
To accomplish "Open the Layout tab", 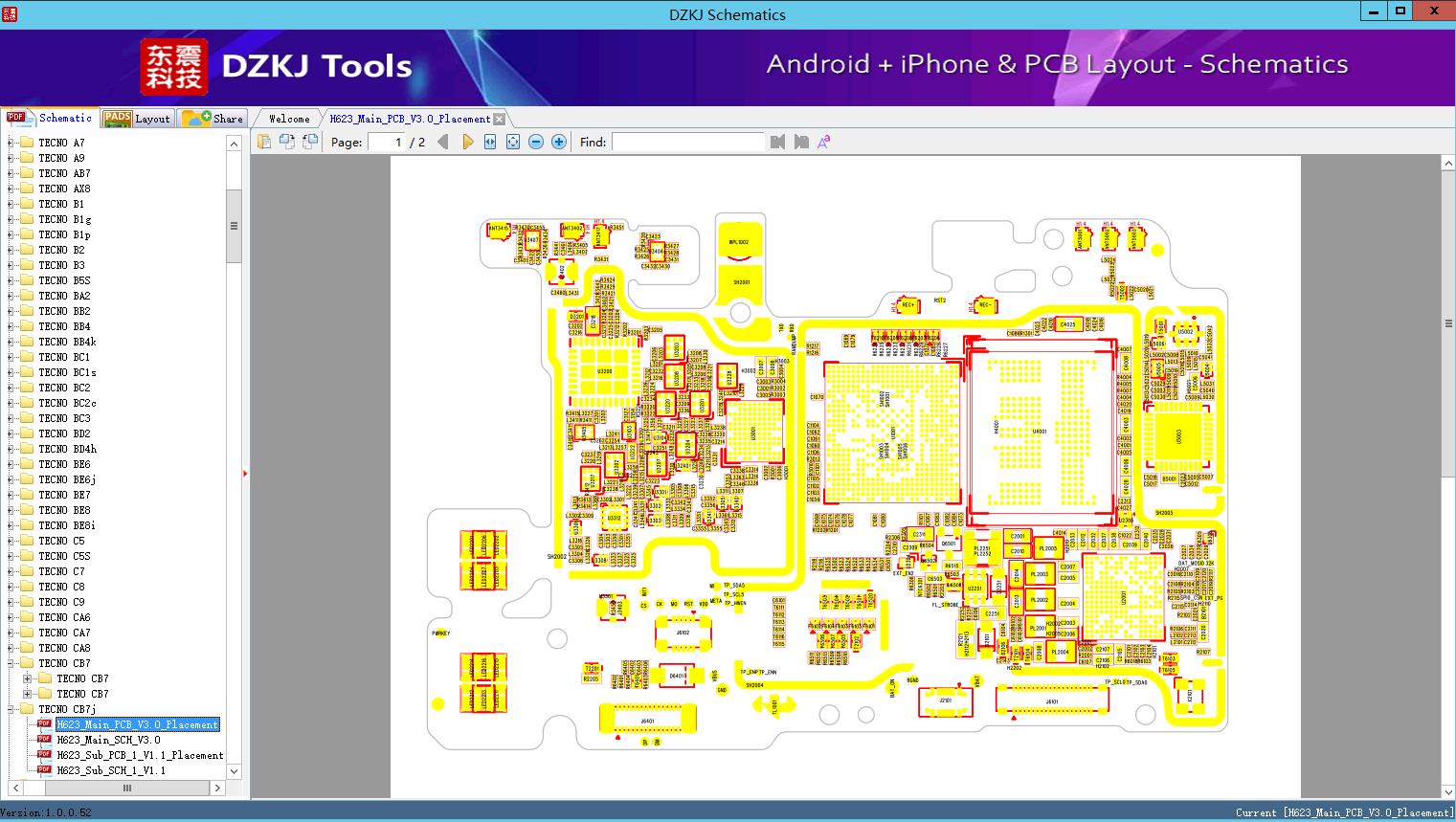I will click(x=137, y=119).
